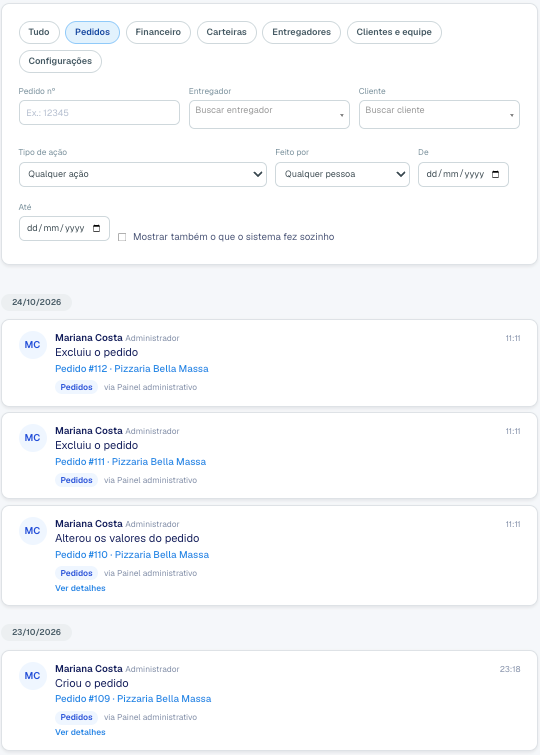
Task: Click the Pedidos tag on Pedido #111 entry
Action: click(x=77, y=480)
